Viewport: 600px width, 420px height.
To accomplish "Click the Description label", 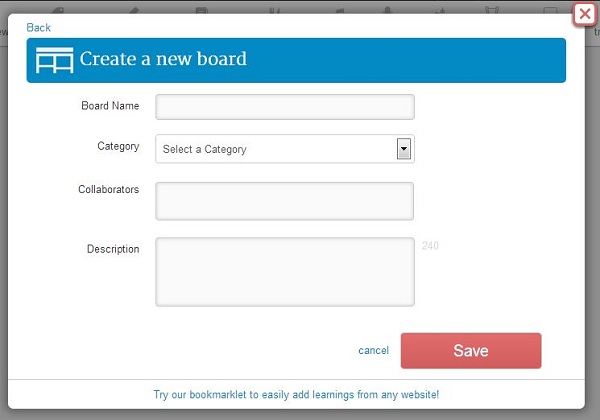I will pyautogui.click(x=113, y=249).
